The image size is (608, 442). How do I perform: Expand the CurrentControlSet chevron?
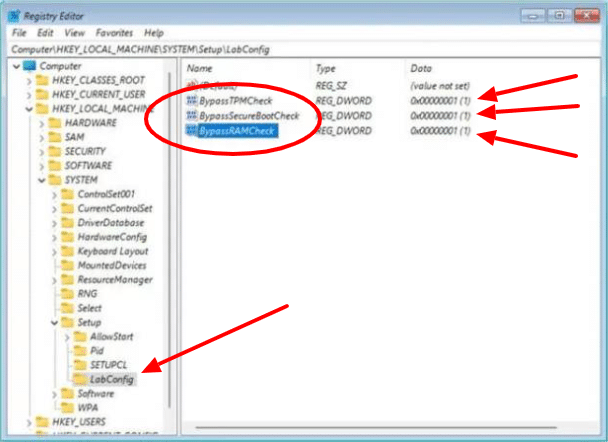[55, 209]
